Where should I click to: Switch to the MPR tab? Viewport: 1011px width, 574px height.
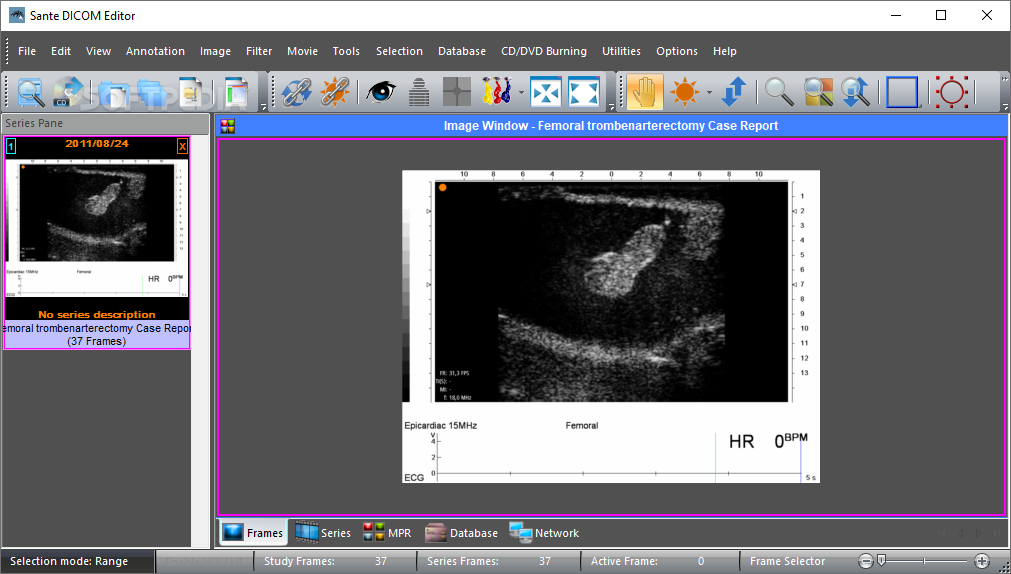(x=386, y=533)
